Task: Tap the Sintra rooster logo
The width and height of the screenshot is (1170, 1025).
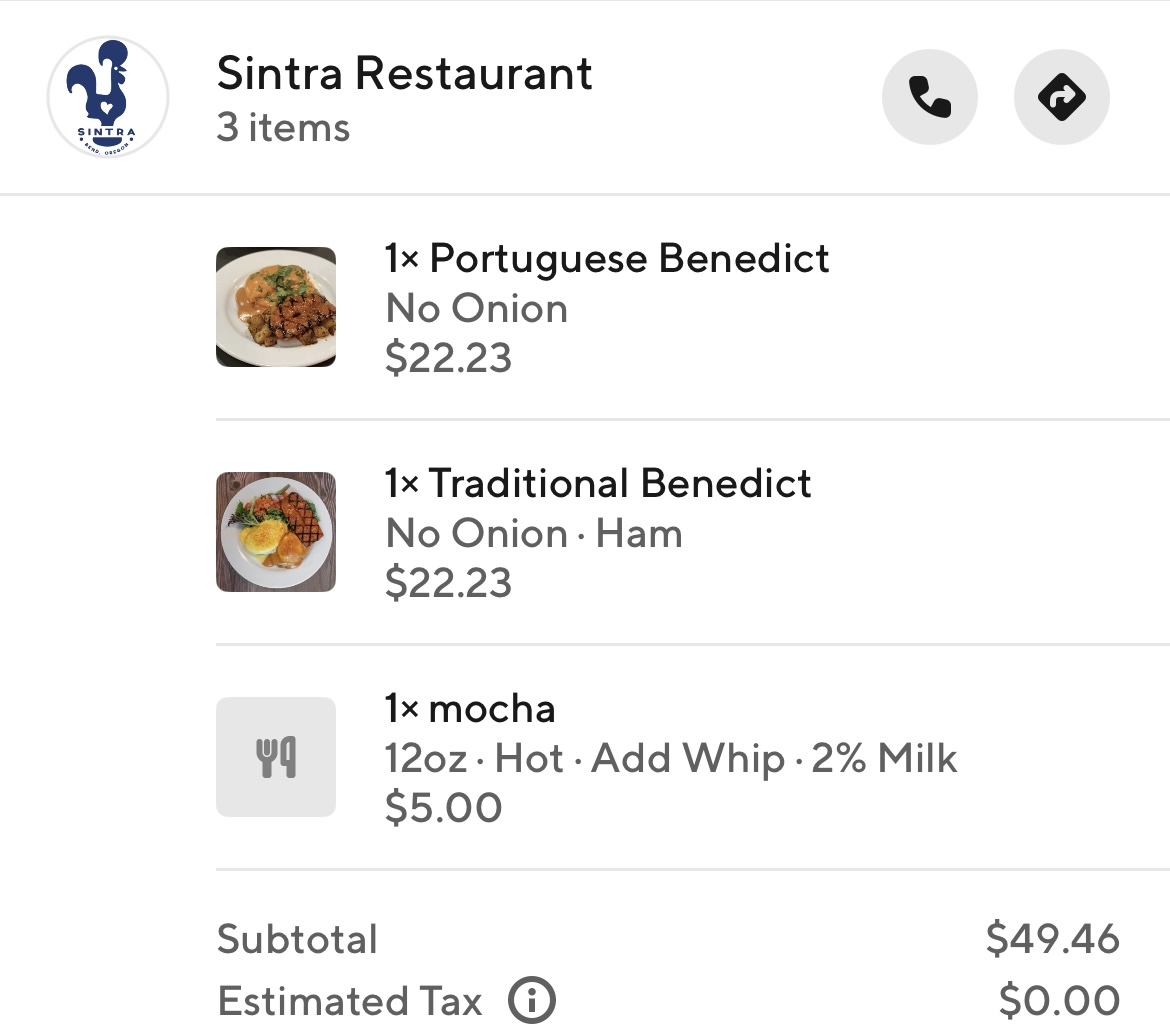Action: tap(107, 98)
